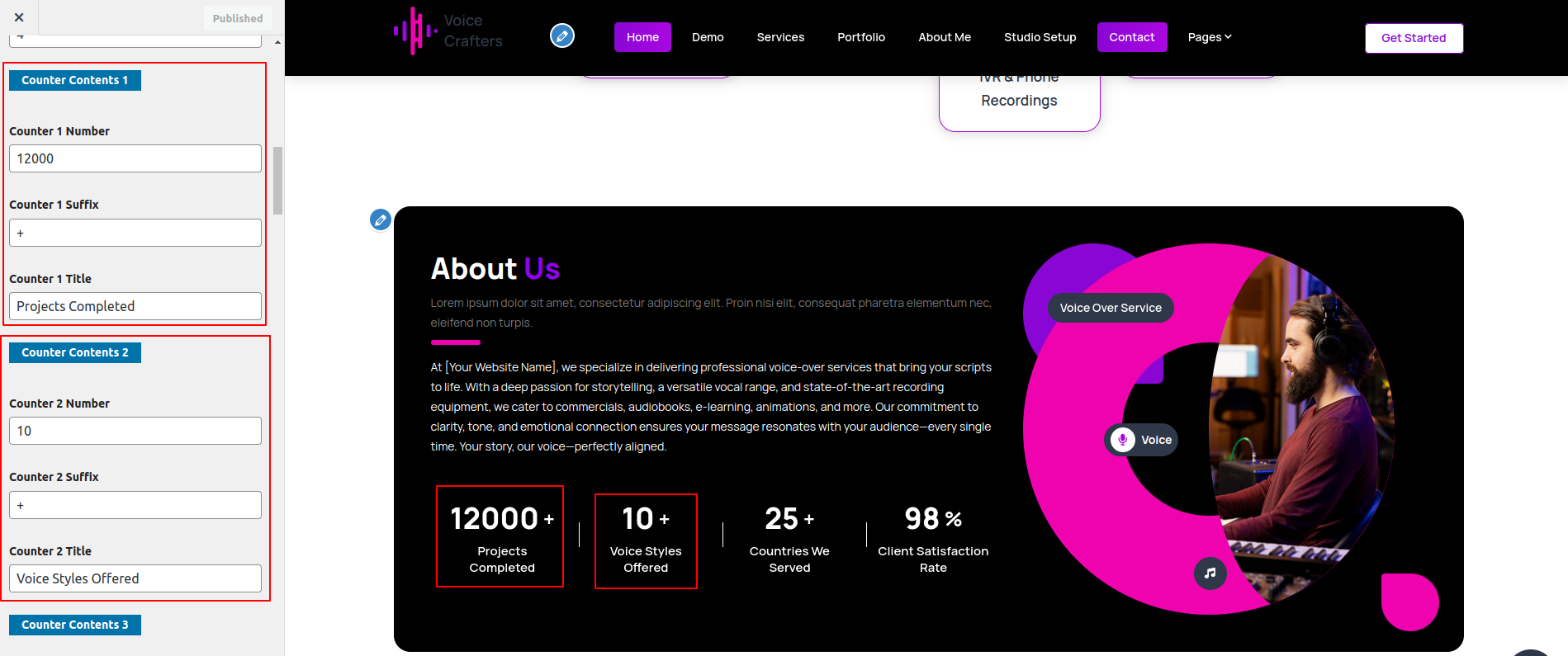1568x656 pixels.
Task: Click the customizer panel scrollbar thumb
Action: point(277,181)
